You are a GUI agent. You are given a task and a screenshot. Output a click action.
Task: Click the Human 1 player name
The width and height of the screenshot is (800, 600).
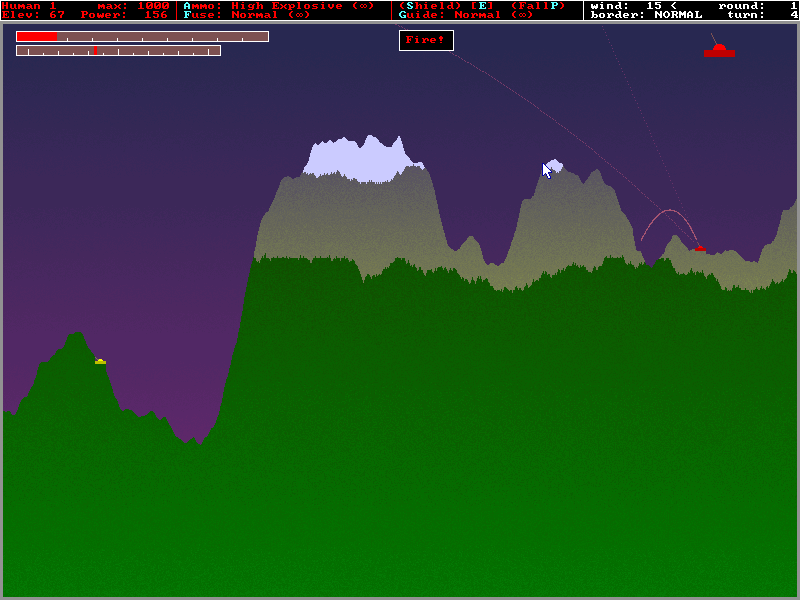click(29, 6)
